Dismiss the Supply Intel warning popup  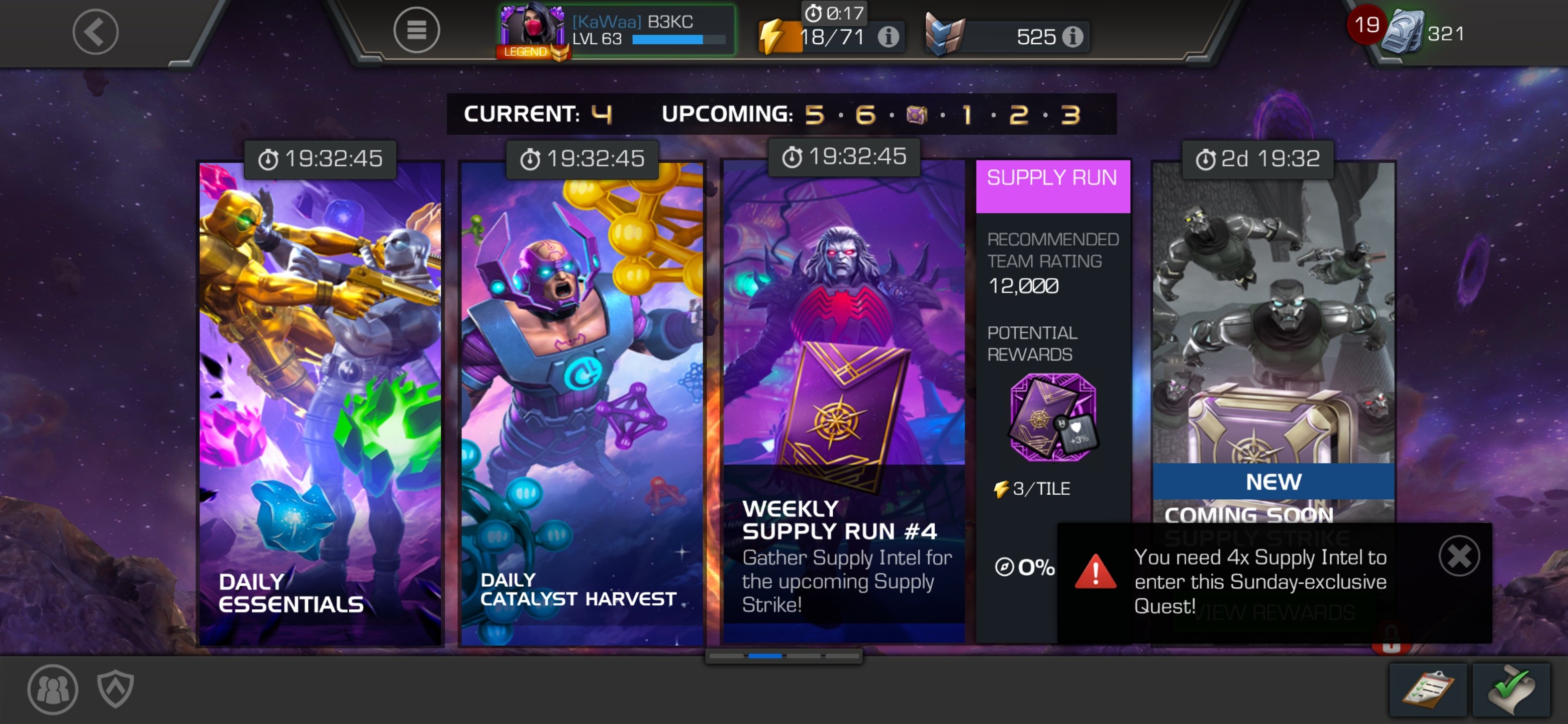[x=1459, y=556]
